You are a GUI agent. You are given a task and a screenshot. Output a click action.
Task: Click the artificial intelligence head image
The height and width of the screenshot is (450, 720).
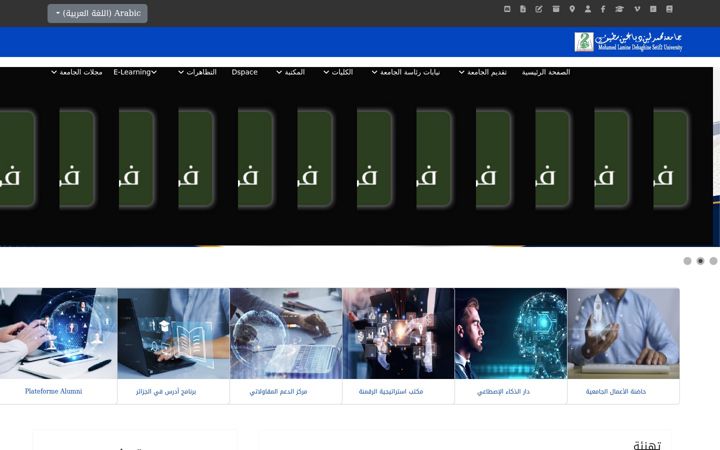pos(511,333)
